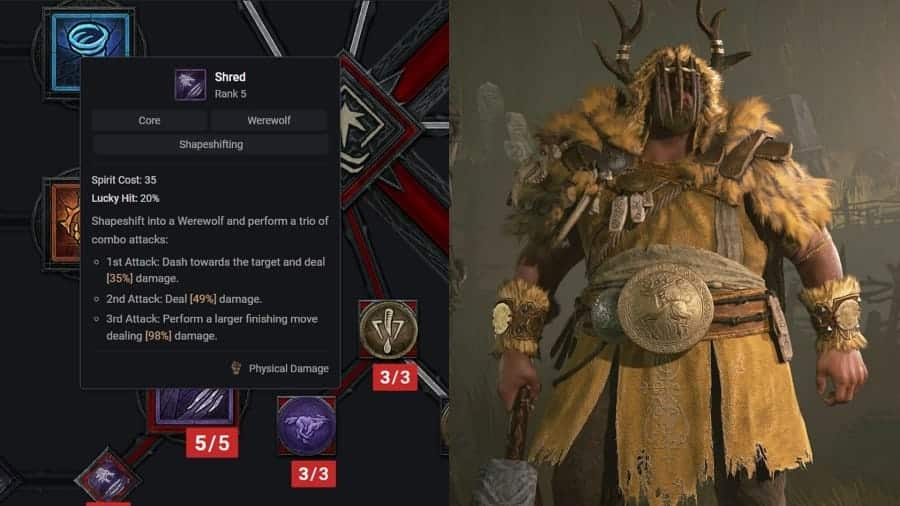Screen dimensions: 900x506
Task: Click the 5/5 rank counter
Action: (x=212, y=443)
